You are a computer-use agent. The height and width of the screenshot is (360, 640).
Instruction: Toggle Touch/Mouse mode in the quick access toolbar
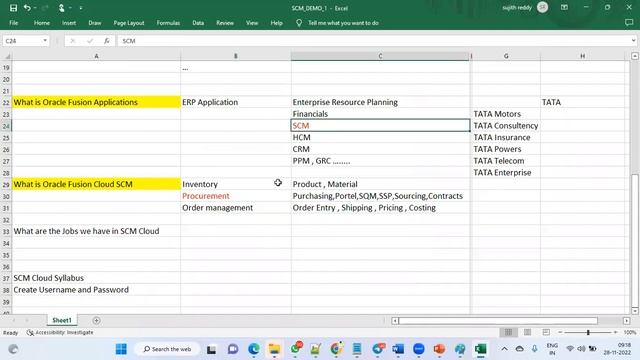pos(61,8)
